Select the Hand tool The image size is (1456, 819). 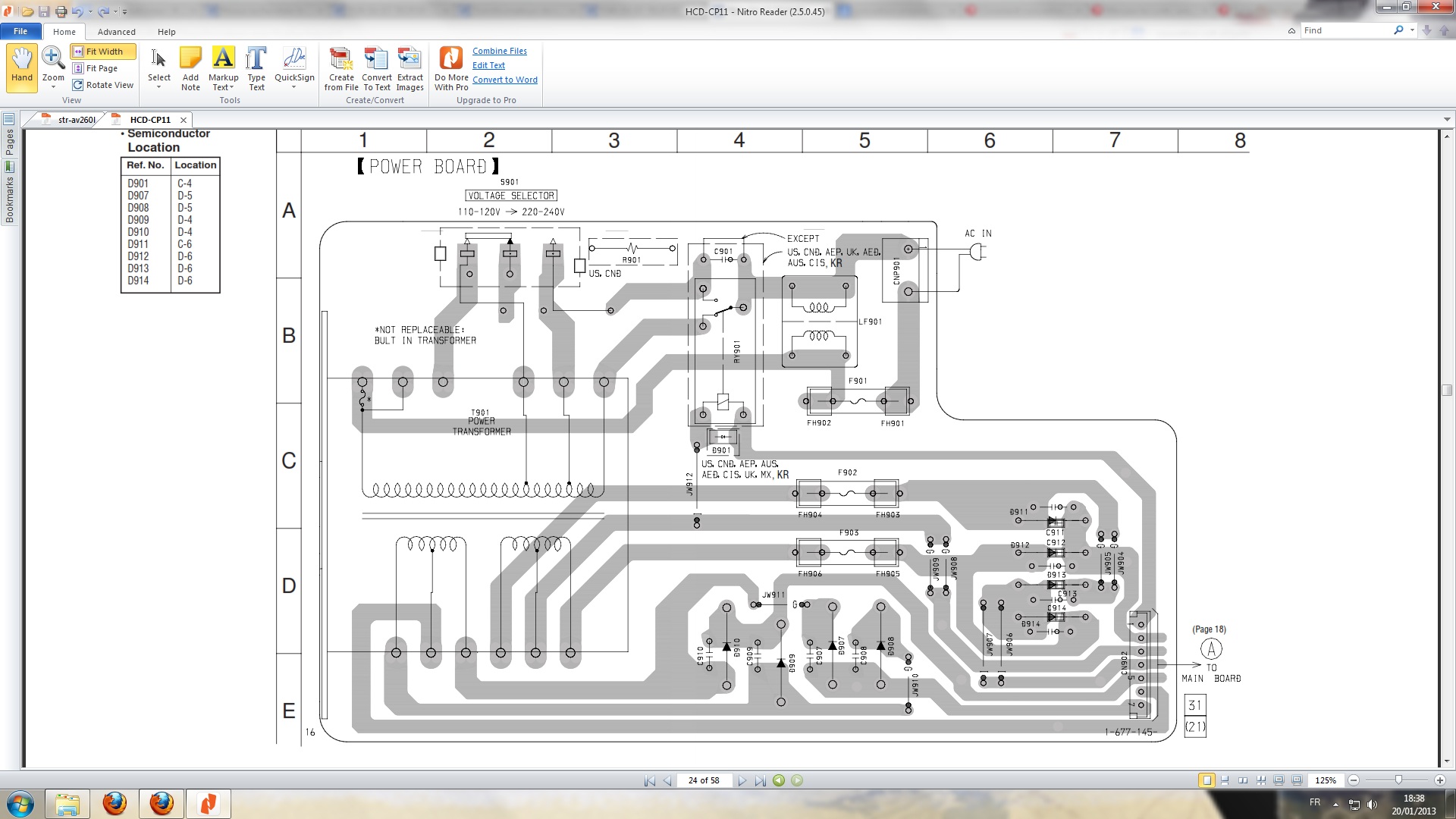tap(22, 67)
